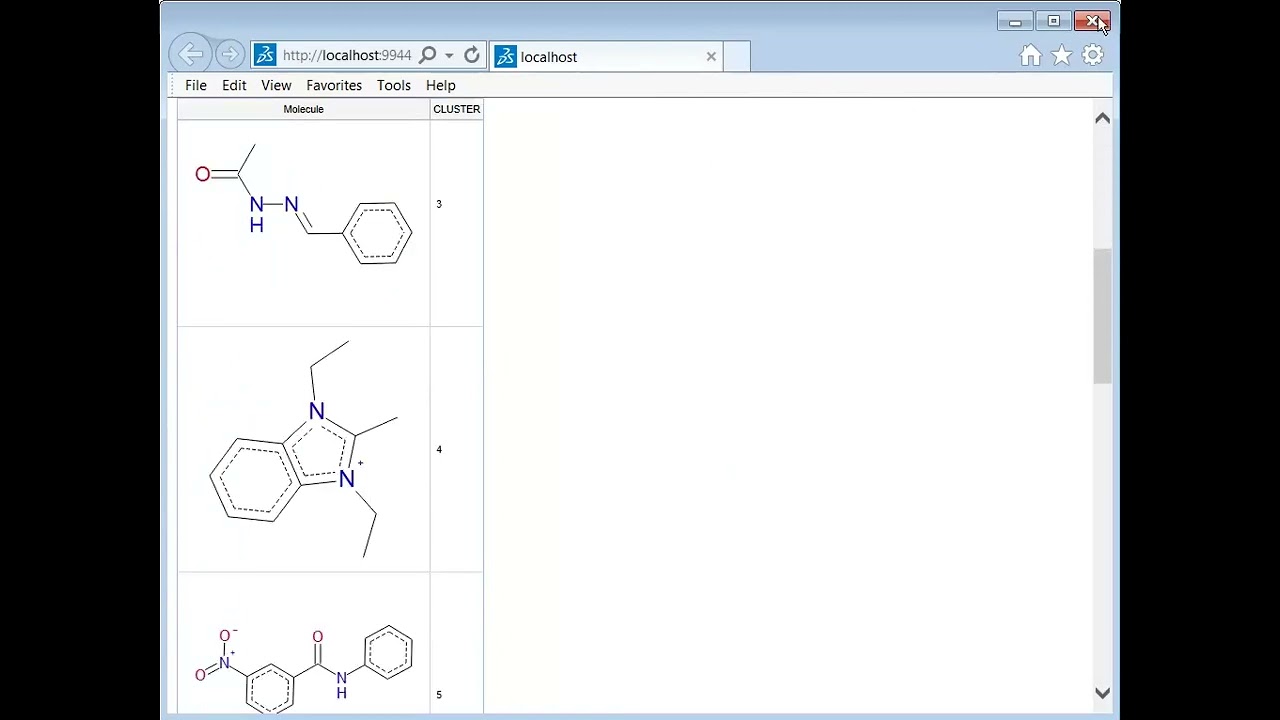The image size is (1280, 720).
Task: Open the File menu
Action: point(196,85)
